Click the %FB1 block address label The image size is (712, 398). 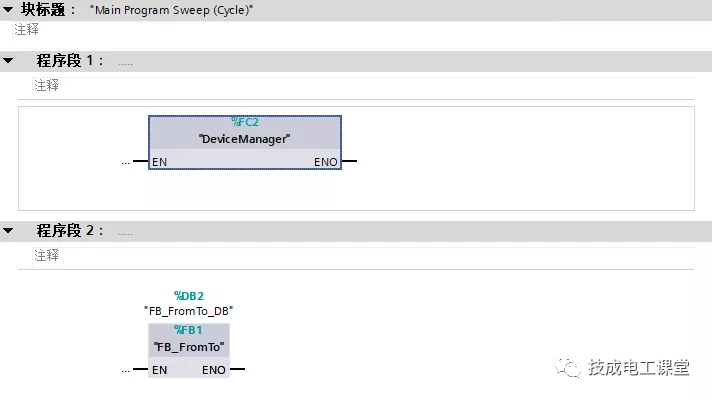pos(188,330)
